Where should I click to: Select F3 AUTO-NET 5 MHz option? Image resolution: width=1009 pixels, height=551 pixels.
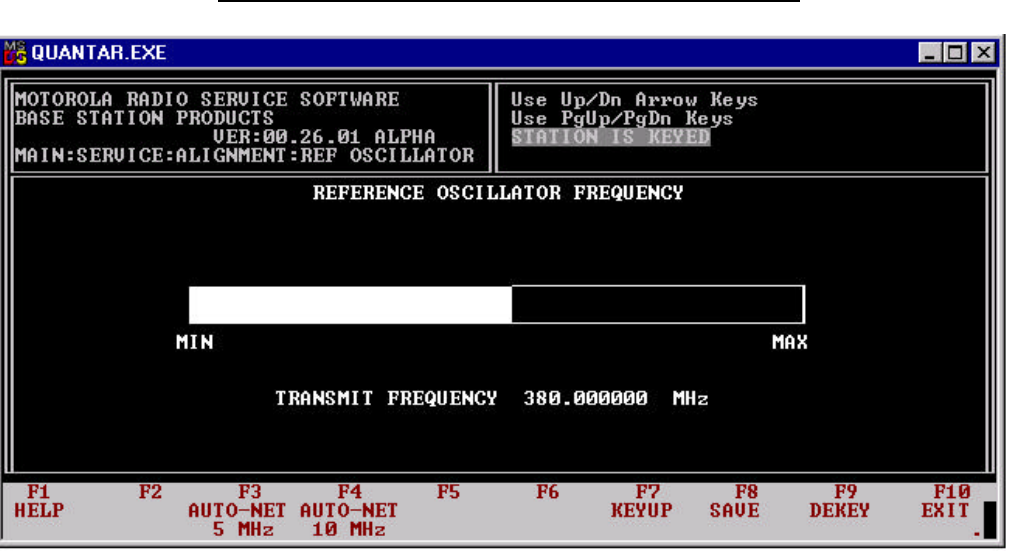pyautogui.click(x=237, y=511)
